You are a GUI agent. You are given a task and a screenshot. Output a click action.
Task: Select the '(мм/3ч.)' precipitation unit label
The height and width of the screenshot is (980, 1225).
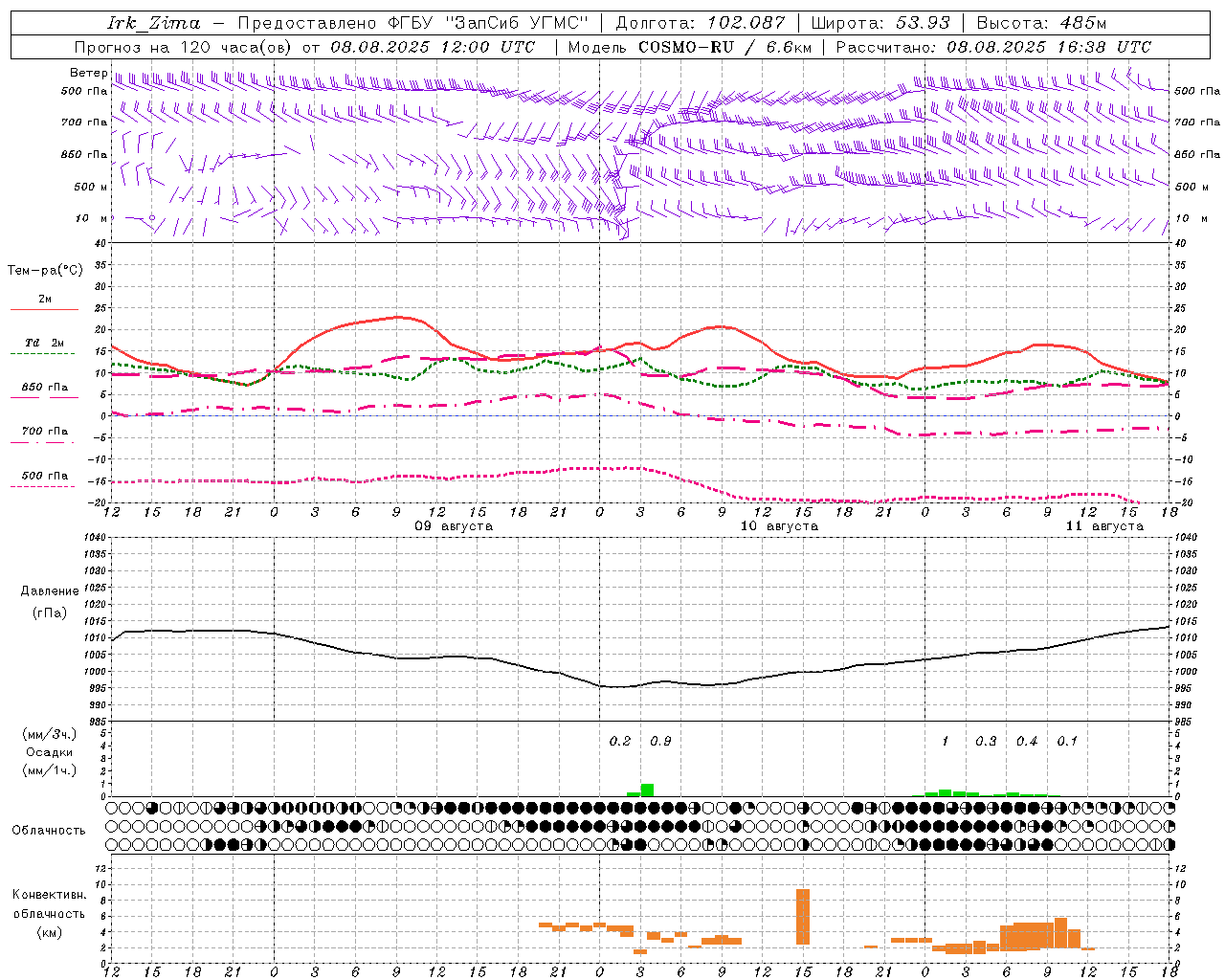(x=50, y=734)
